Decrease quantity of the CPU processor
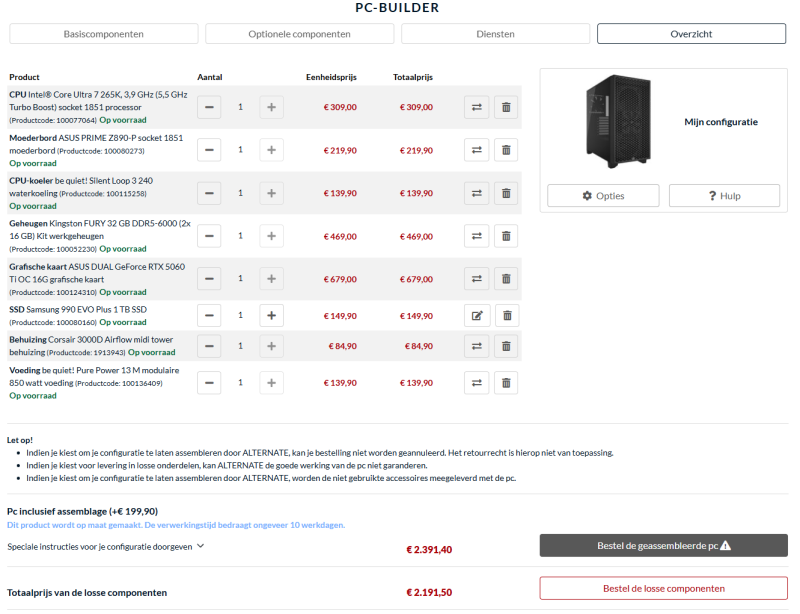The height and width of the screenshot is (614, 800). (209, 107)
